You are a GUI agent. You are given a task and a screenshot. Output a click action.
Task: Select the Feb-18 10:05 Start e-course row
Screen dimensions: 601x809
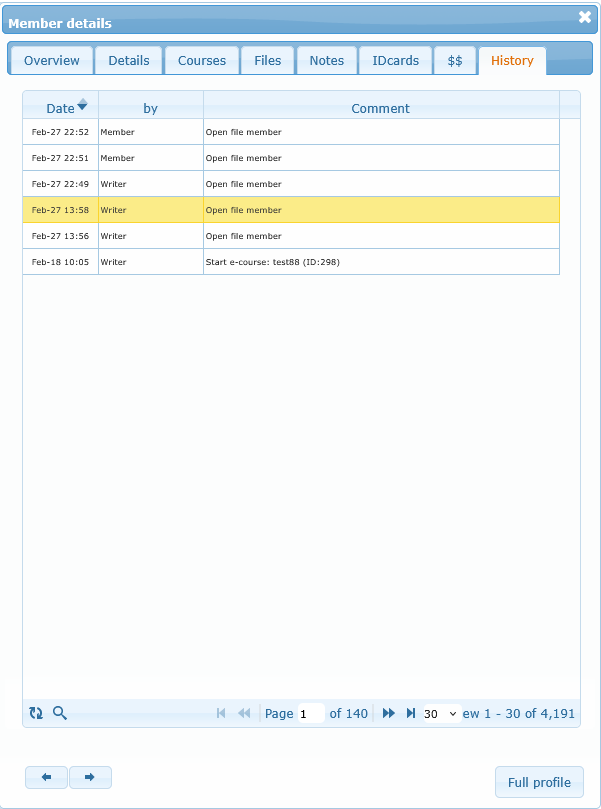[x=290, y=262]
